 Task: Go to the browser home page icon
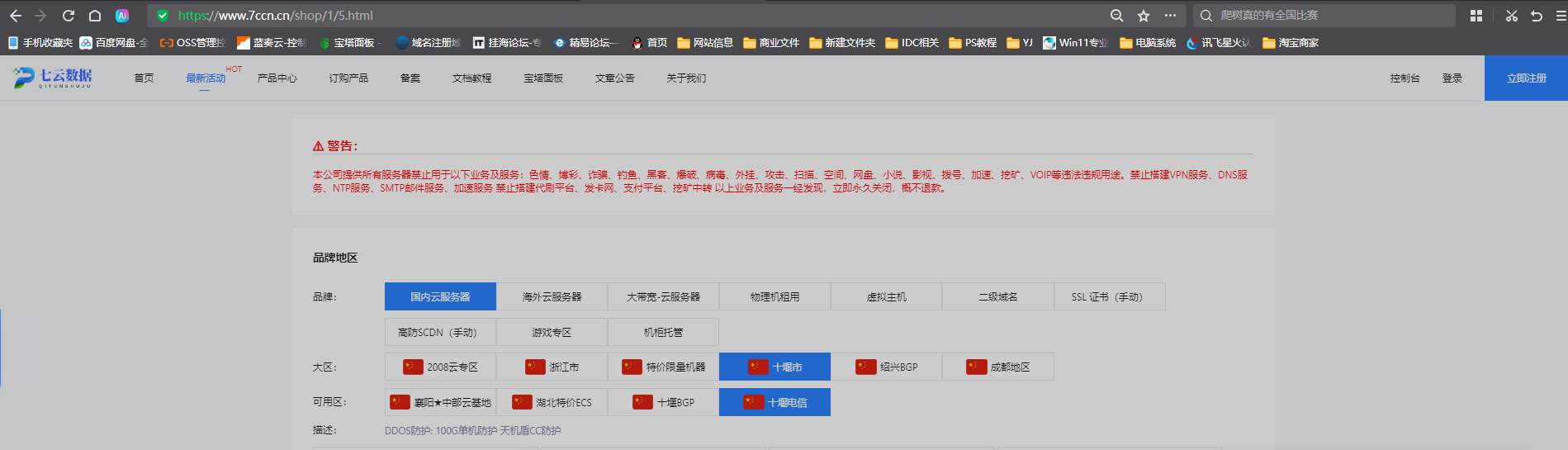95,16
